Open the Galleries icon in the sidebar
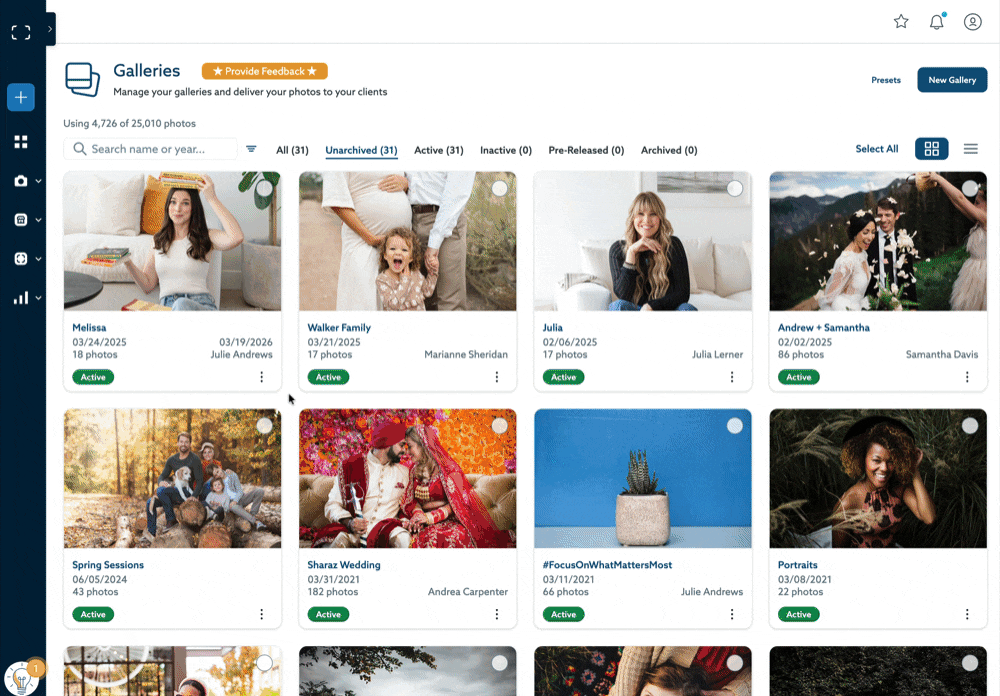The height and width of the screenshot is (696, 1000). pyautogui.click(x=20, y=141)
